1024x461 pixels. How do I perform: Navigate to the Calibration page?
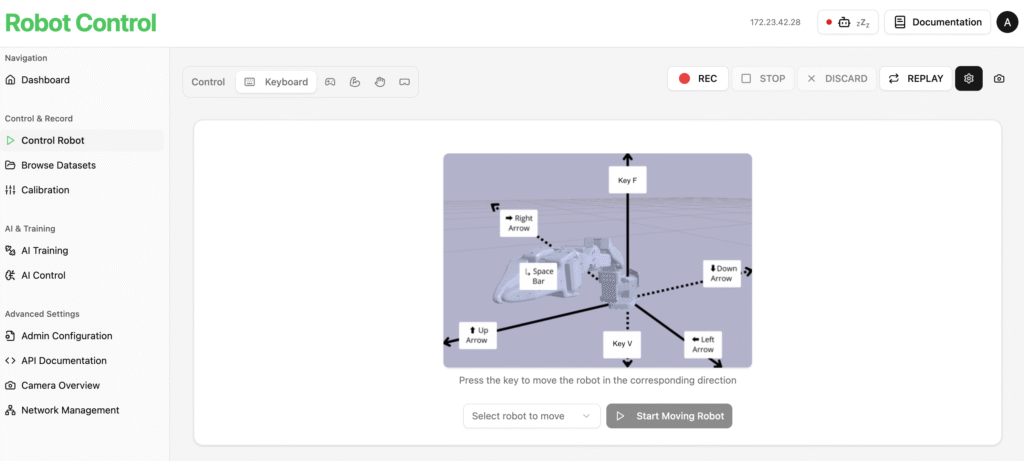pyautogui.click(x=45, y=190)
